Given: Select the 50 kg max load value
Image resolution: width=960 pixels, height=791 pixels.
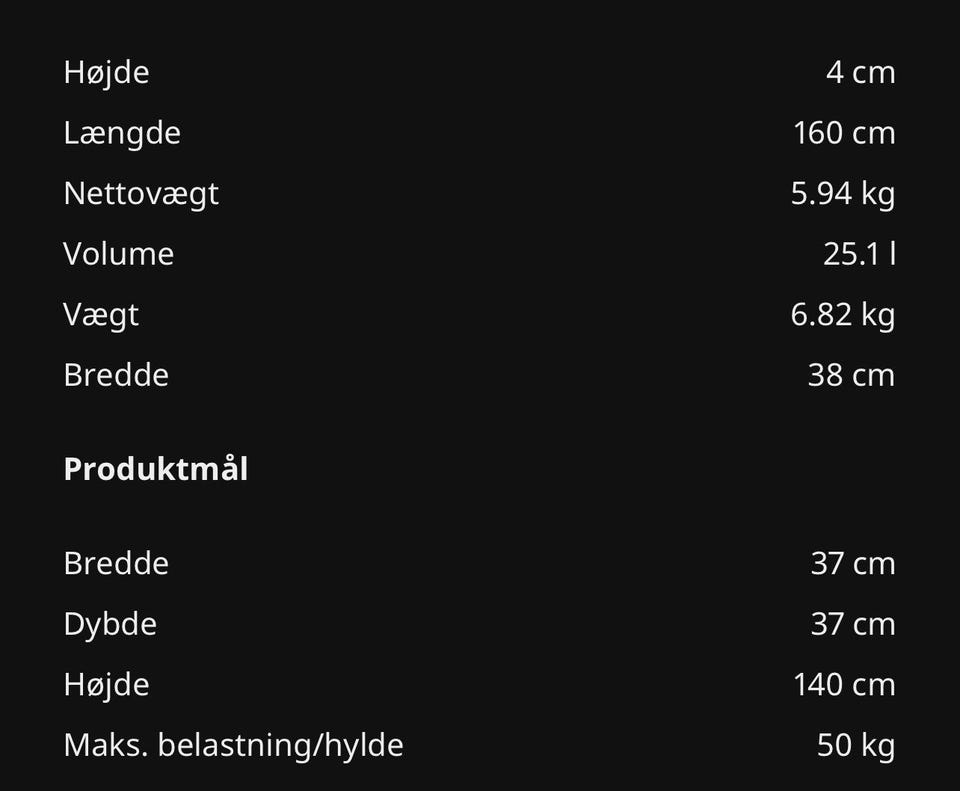Looking at the screenshot, I should [x=856, y=745].
